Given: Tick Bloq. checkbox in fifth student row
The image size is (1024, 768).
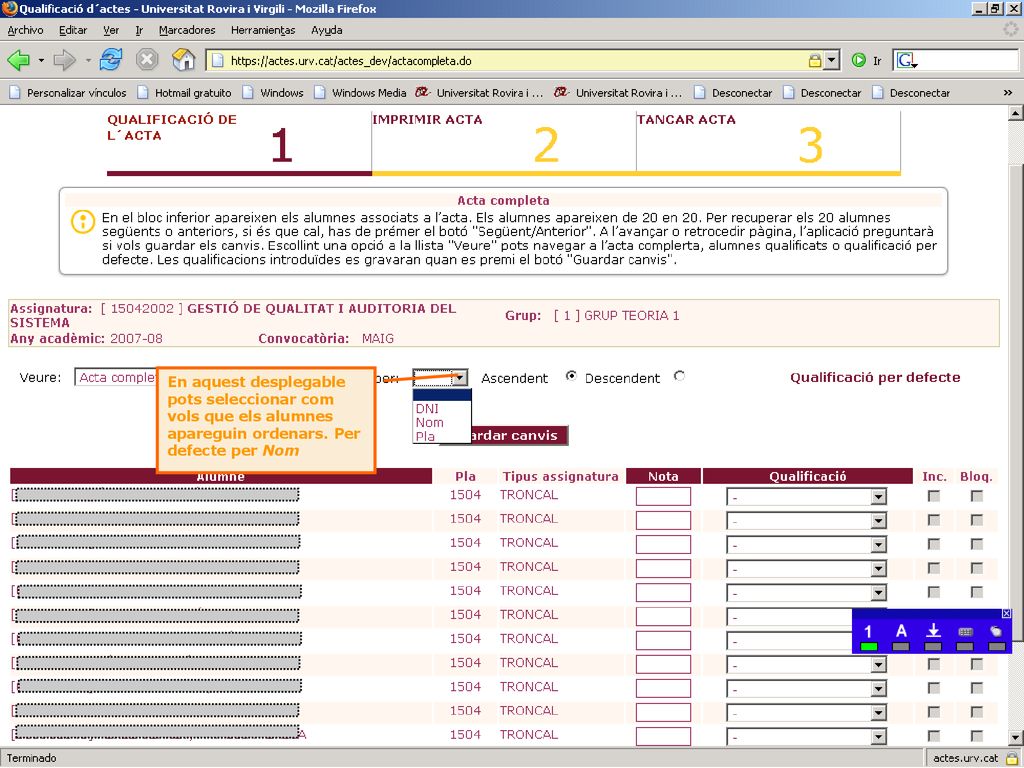Looking at the screenshot, I should click(x=976, y=592).
